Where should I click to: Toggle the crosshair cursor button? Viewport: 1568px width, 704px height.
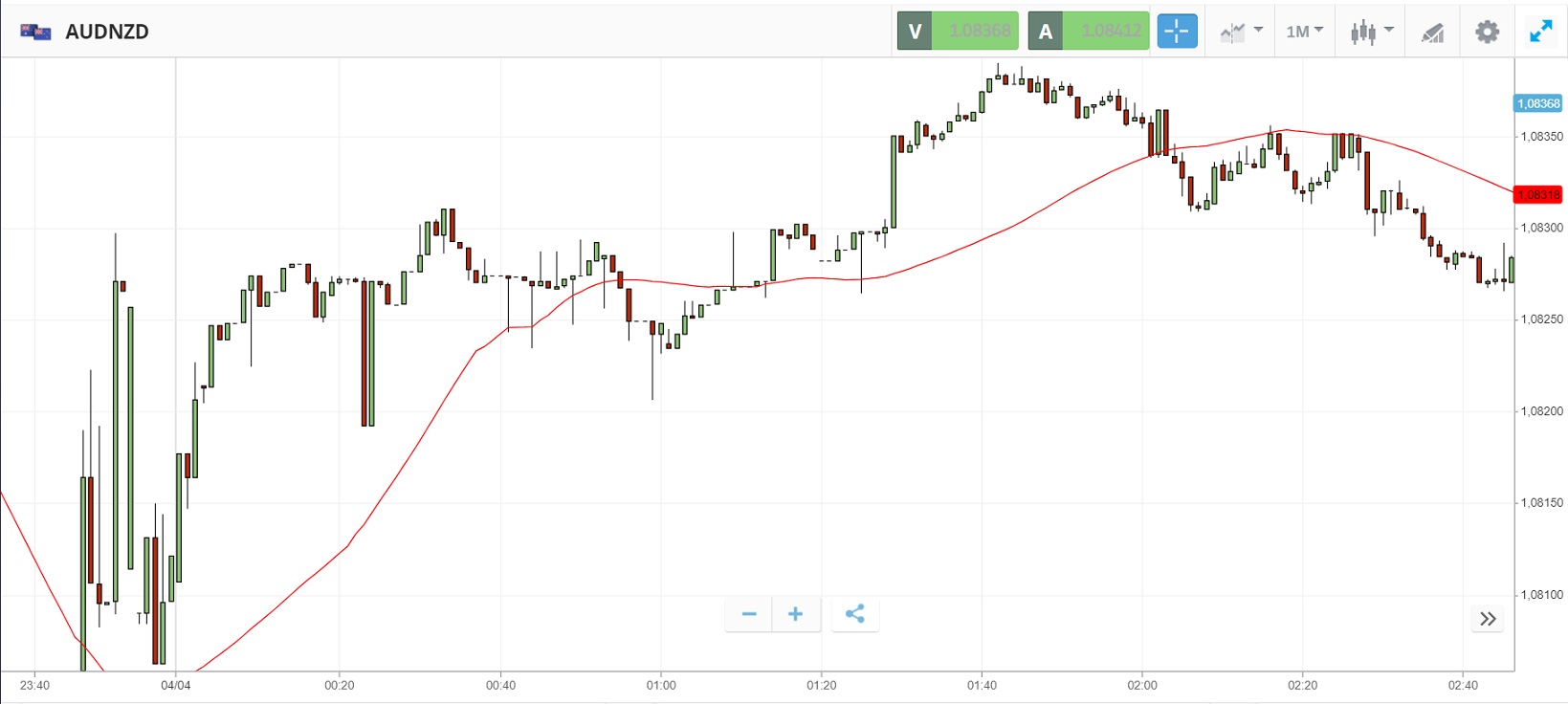[1177, 32]
